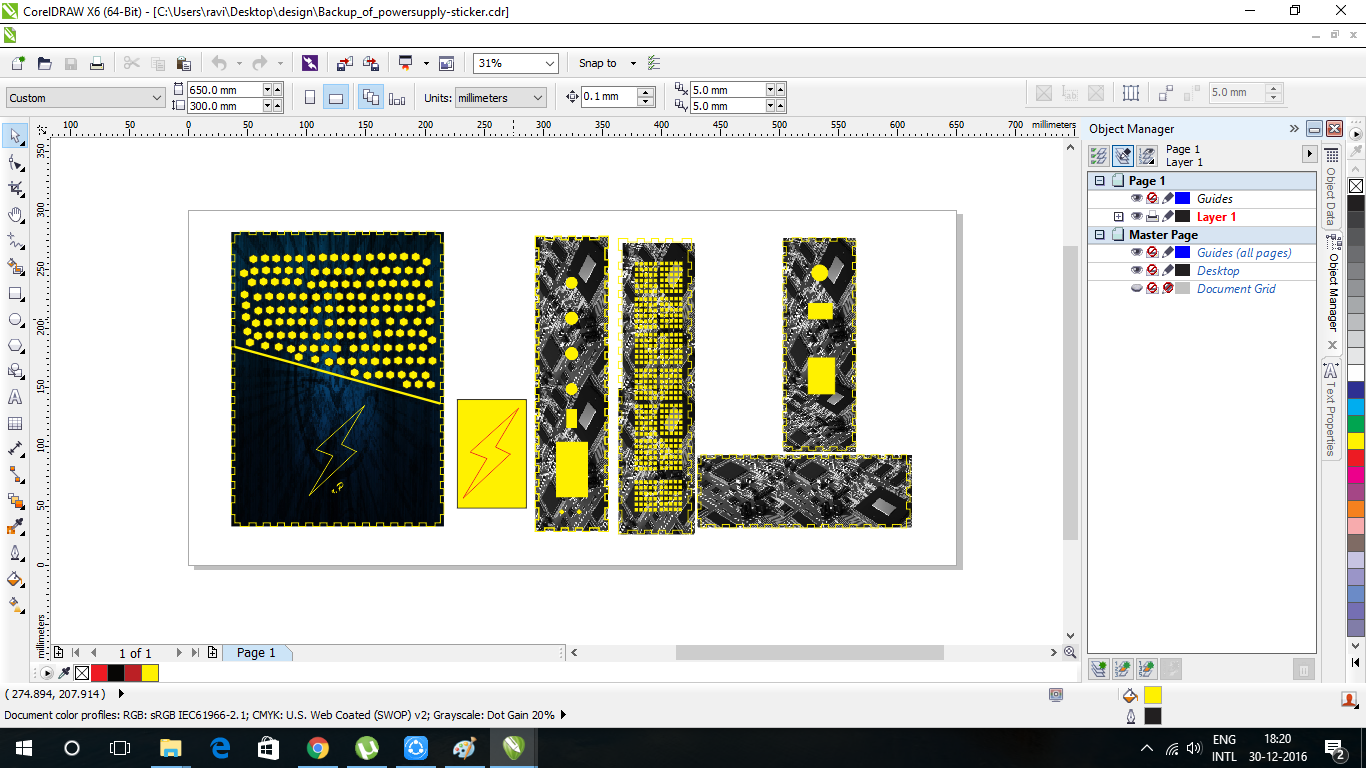Set page to landscape orientation
The image size is (1366, 768).
[336, 98]
